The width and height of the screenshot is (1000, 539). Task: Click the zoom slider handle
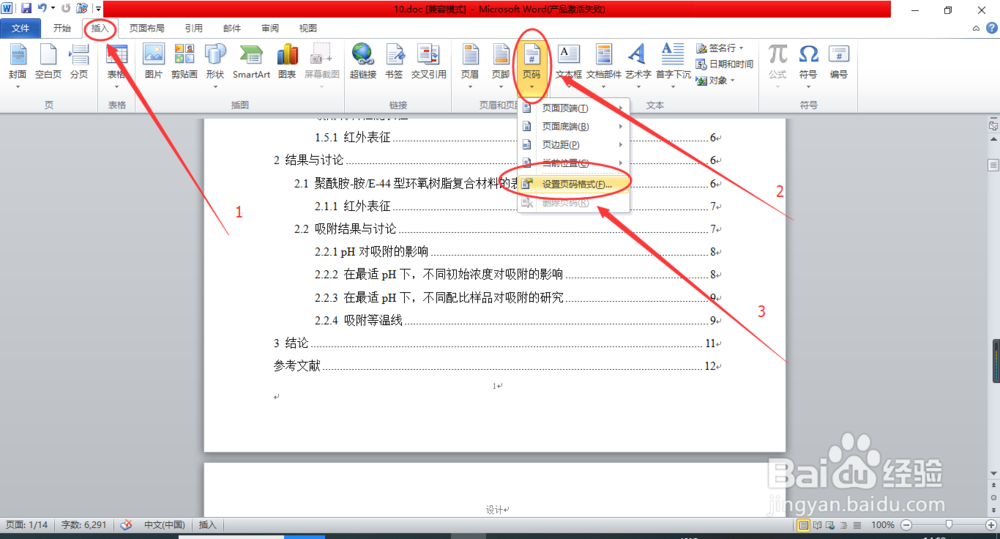pyautogui.click(x=949, y=525)
